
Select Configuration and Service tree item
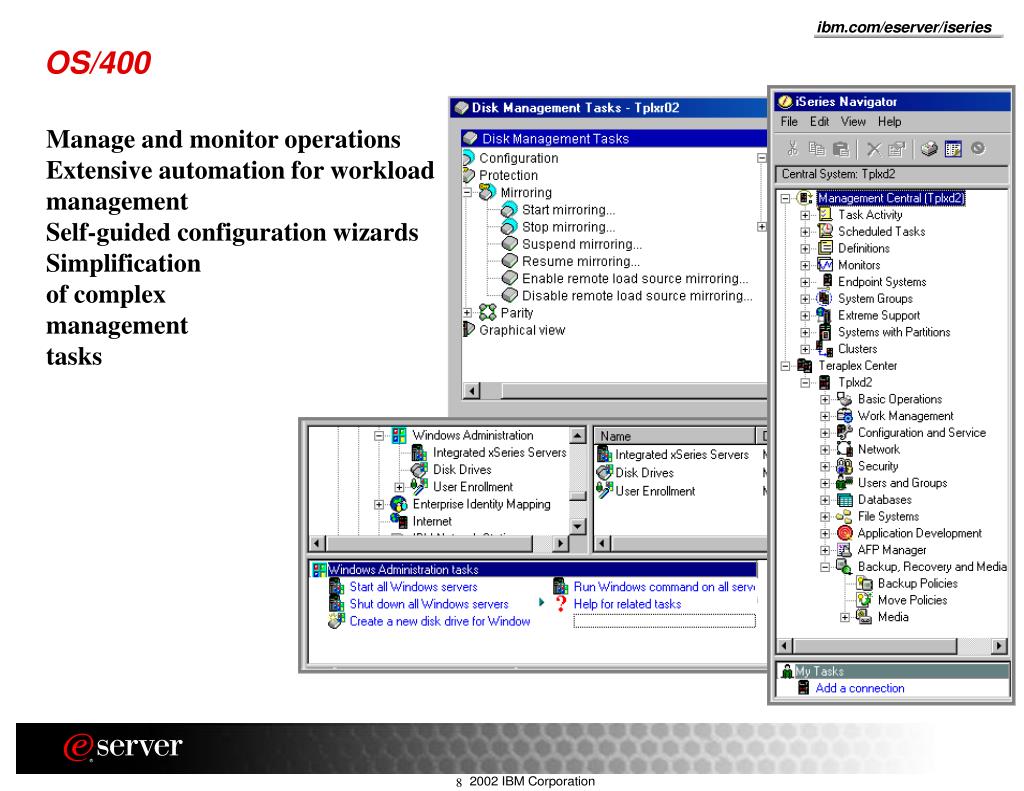tap(921, 432)
